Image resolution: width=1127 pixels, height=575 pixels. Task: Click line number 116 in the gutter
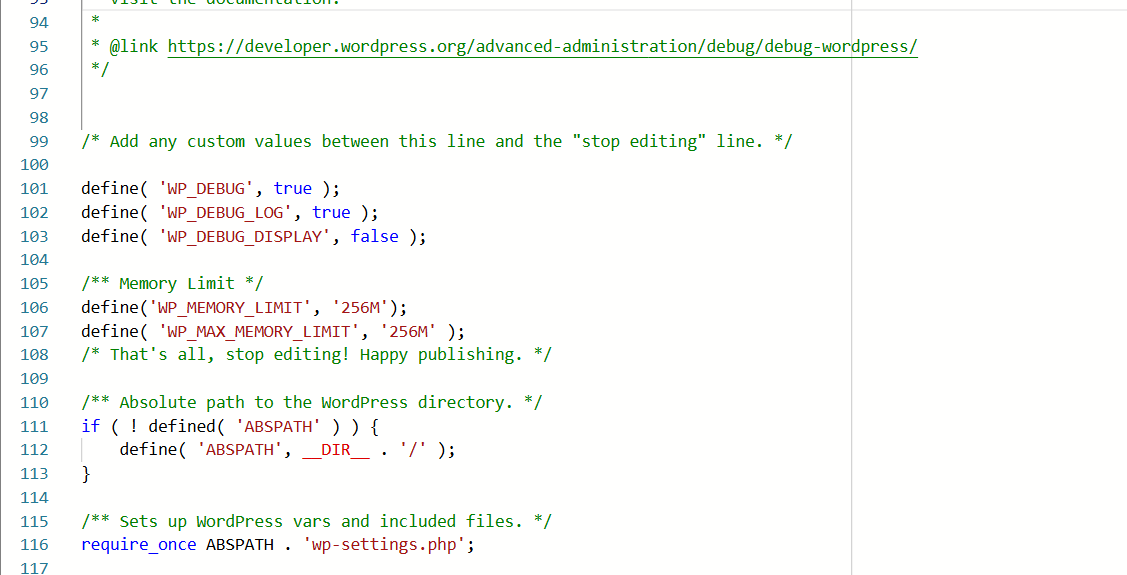coord(34,545)
